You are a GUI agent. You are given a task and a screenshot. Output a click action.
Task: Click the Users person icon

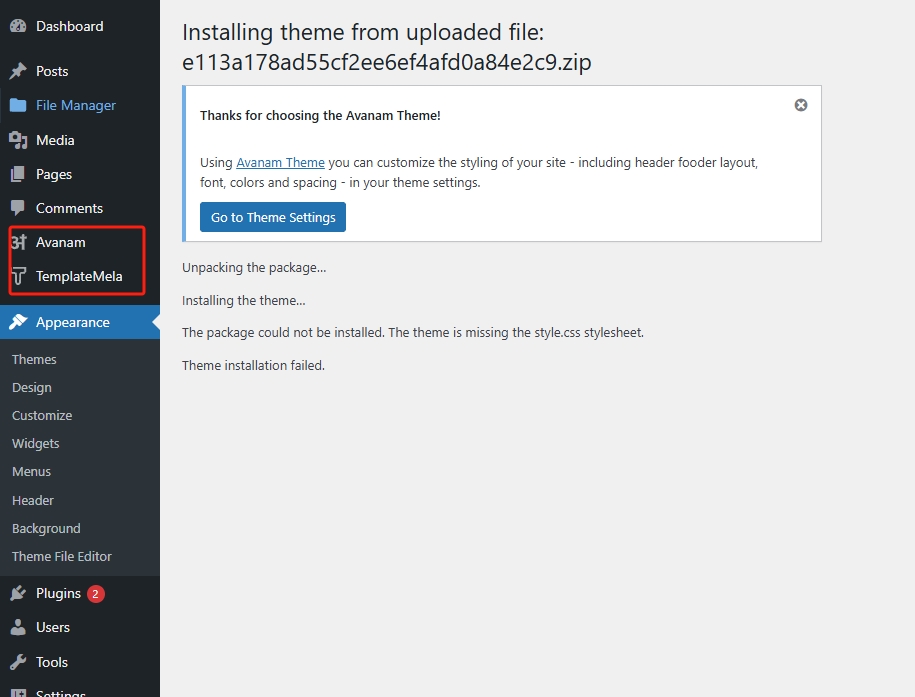point(18,627)
